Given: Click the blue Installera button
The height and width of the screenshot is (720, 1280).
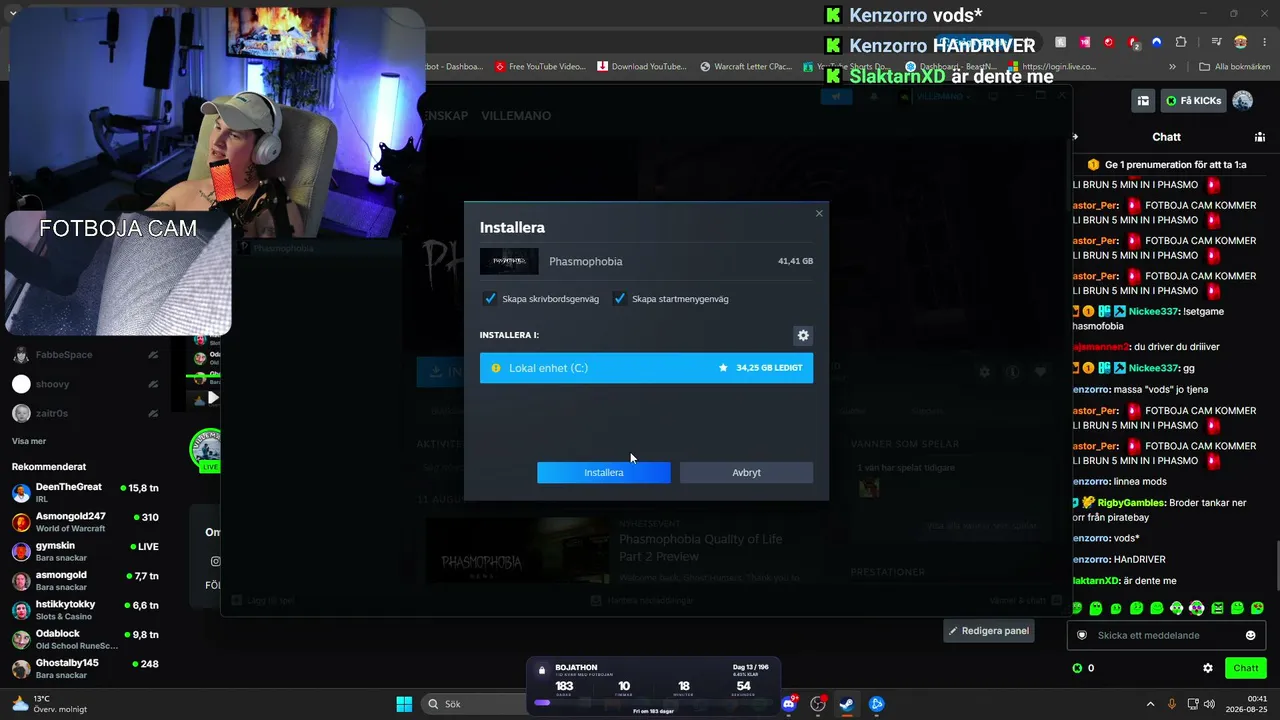Looking at the screenshot, I should click(x=604, y=472).
